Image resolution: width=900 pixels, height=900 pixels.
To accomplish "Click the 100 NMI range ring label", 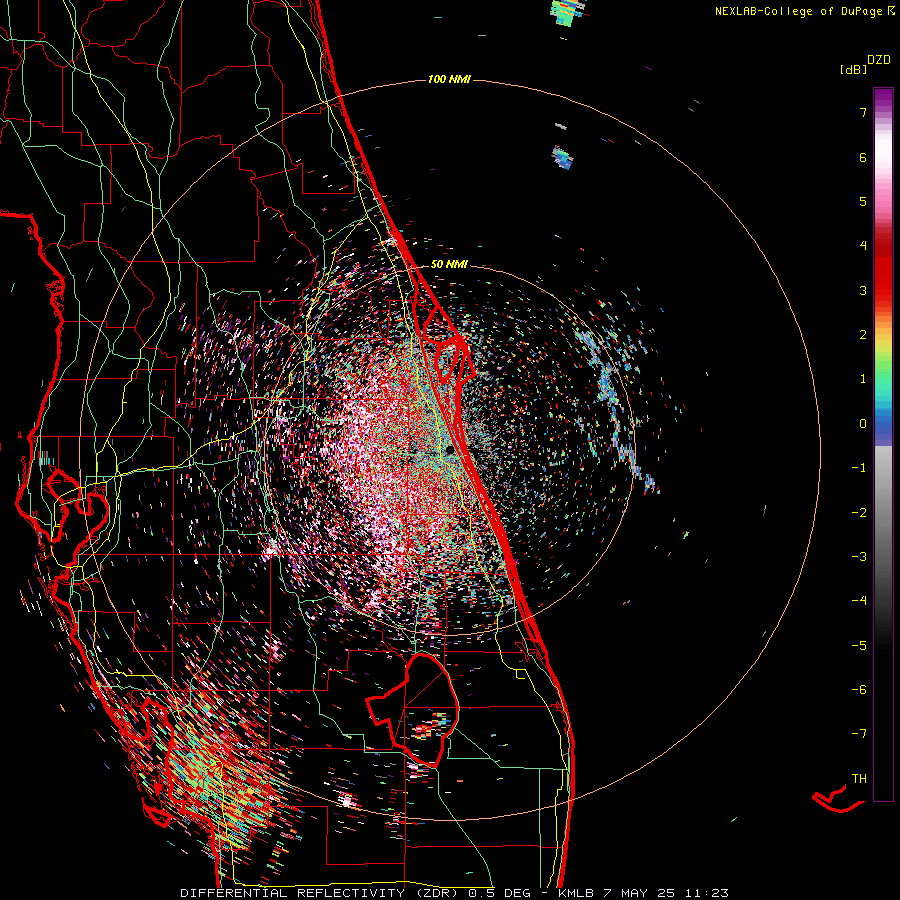I will pos(449,79).
